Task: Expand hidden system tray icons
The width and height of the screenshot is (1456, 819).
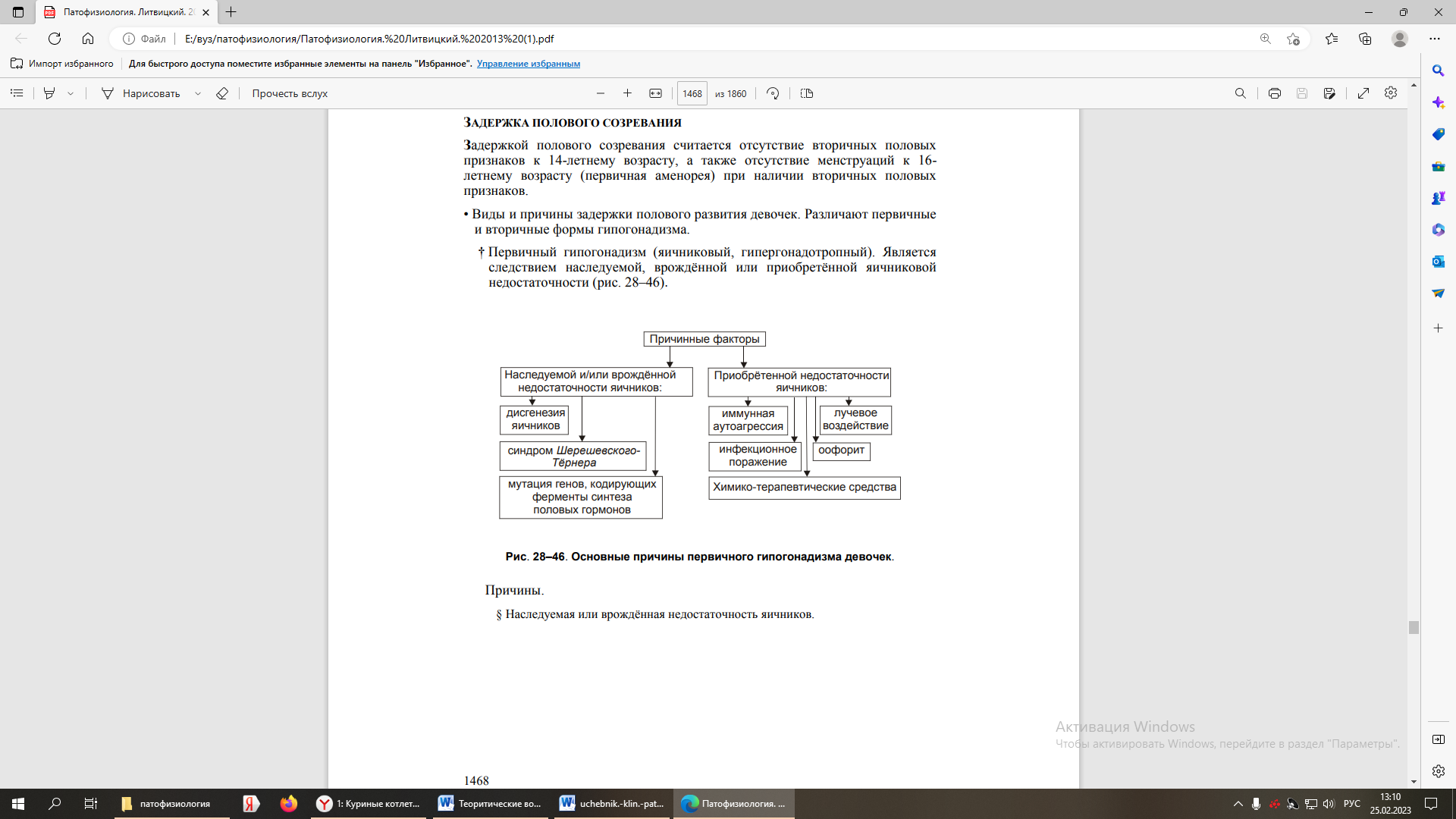Action: (x=1238, y=804)
